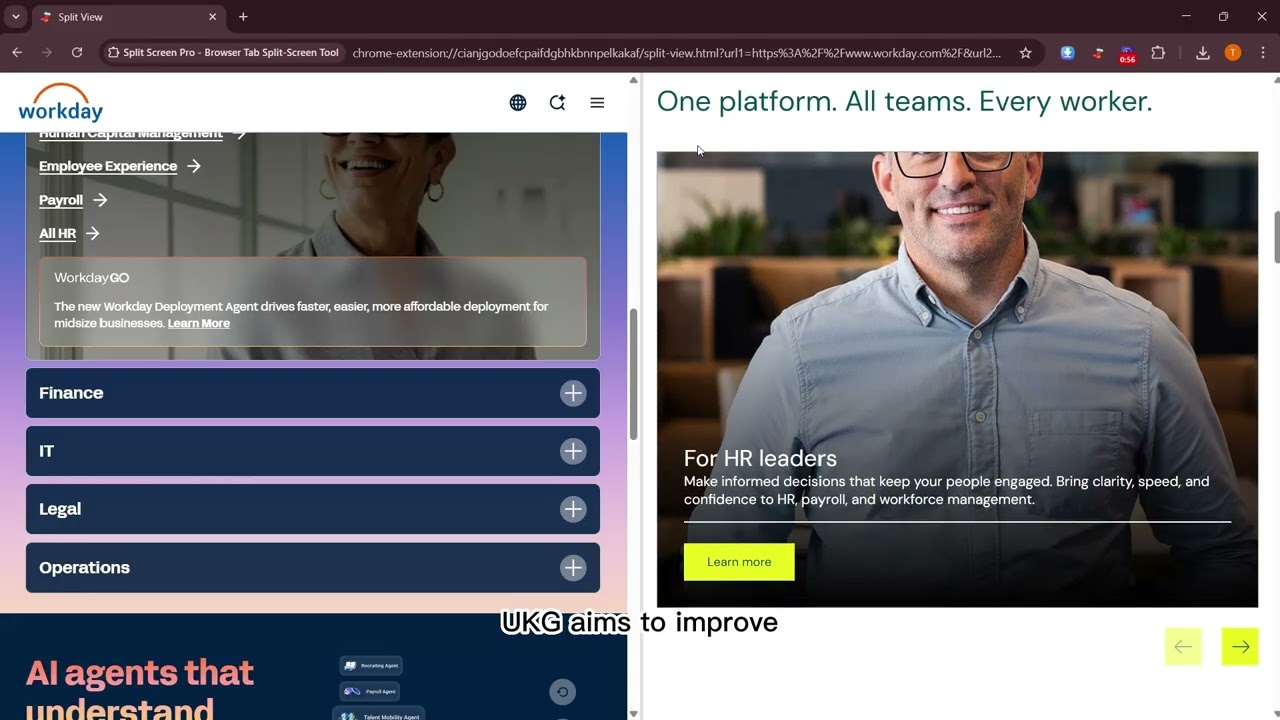Click the 'For HR leaders' heading

click(x=760, y=458)
